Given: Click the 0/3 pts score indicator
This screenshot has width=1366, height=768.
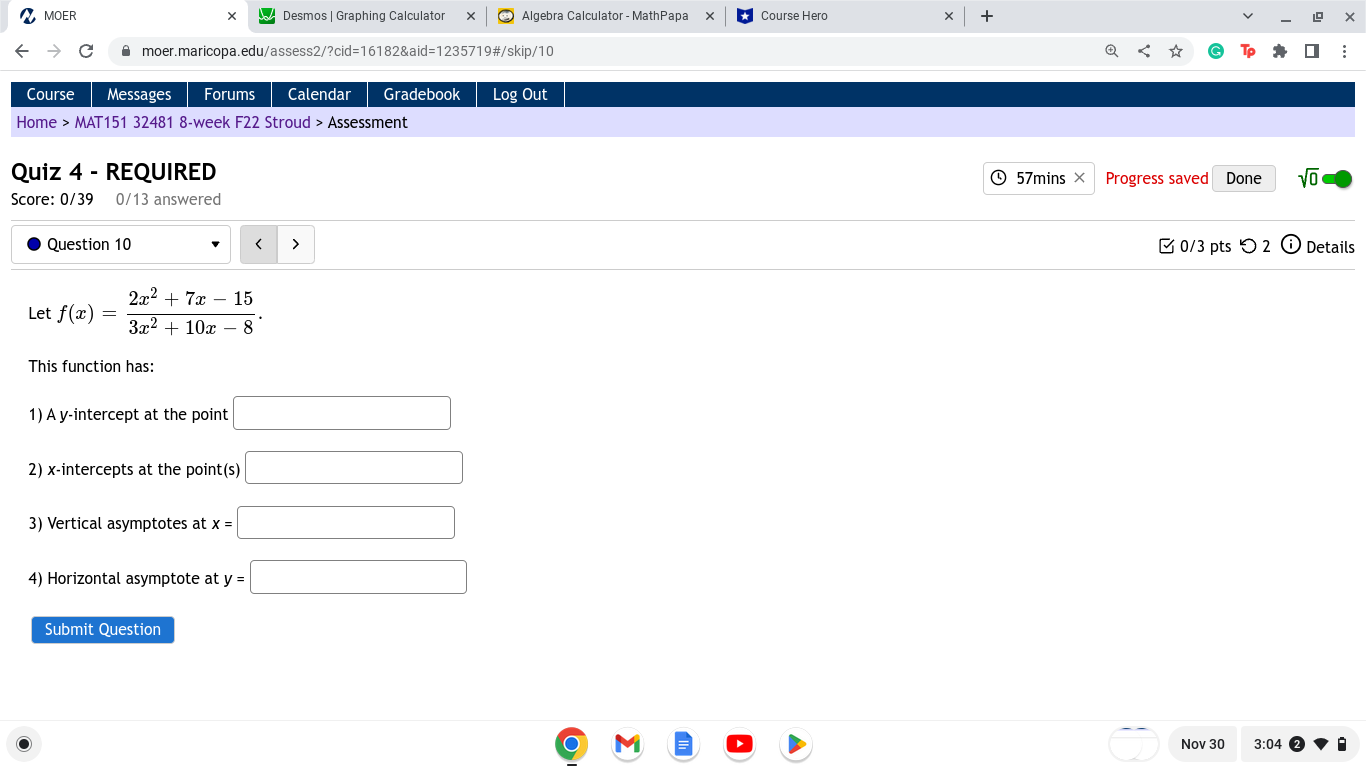Looking at the screenshot, I should pos(1195,246).
